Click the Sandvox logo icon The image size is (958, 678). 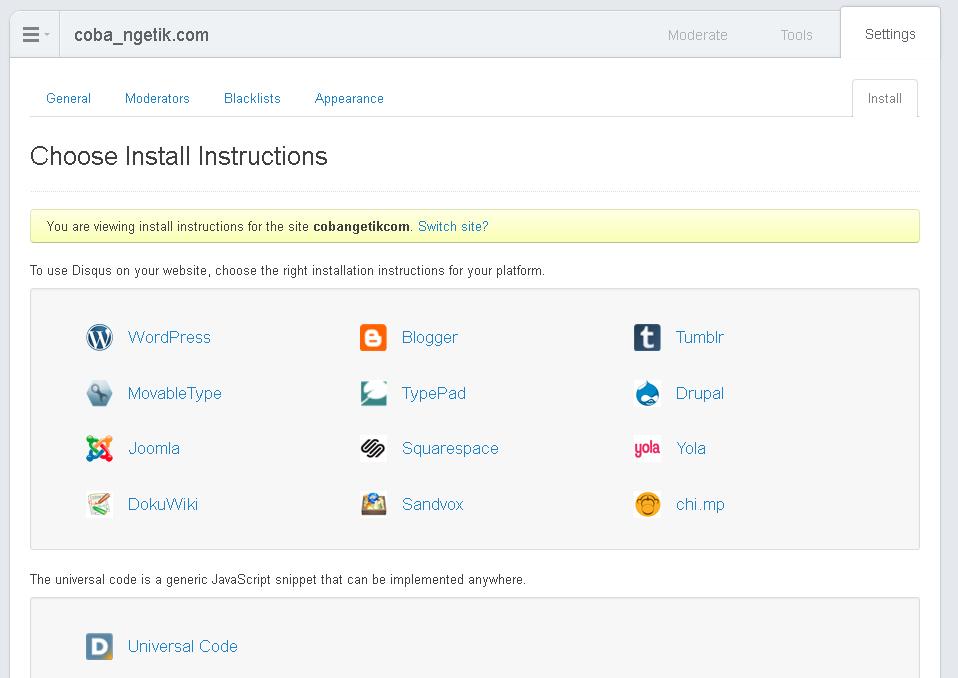tap(373, 505)
